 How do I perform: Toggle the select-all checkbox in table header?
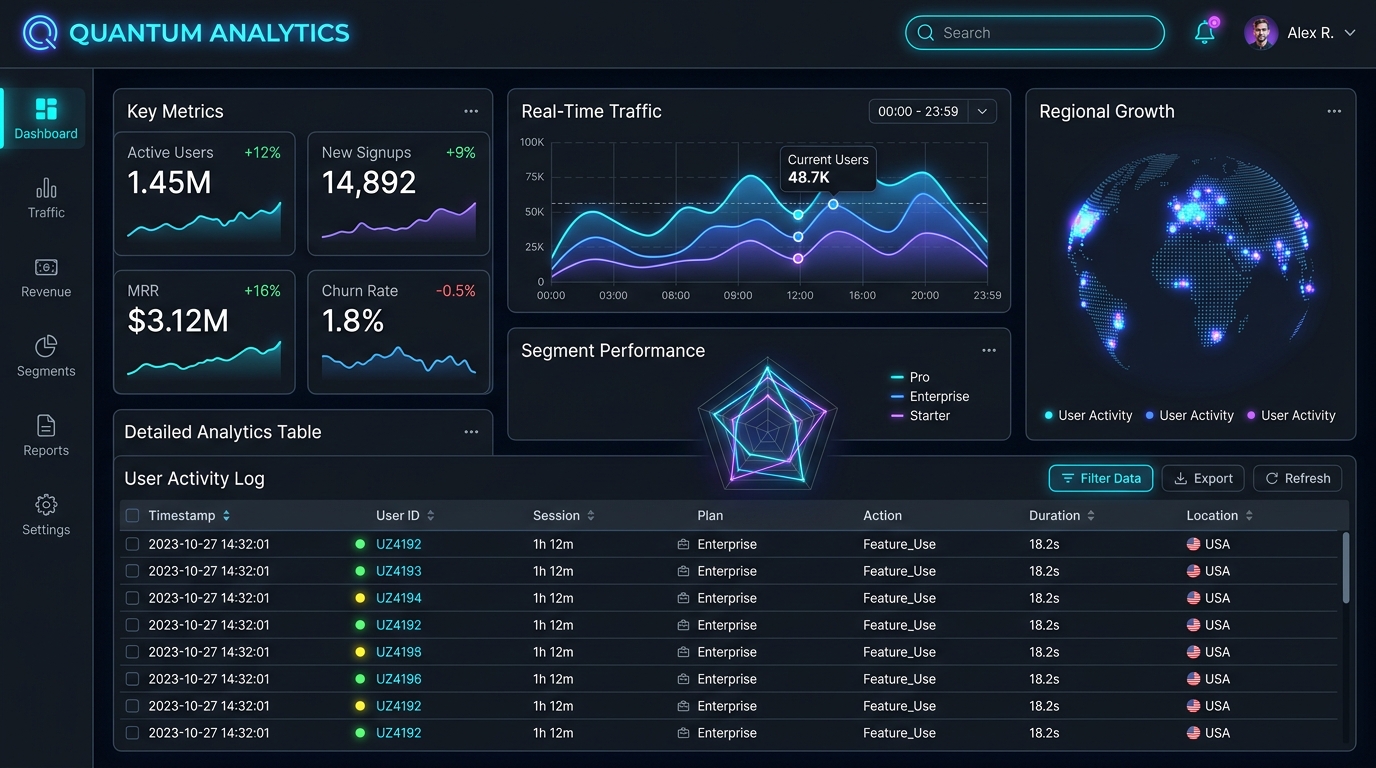132,516
